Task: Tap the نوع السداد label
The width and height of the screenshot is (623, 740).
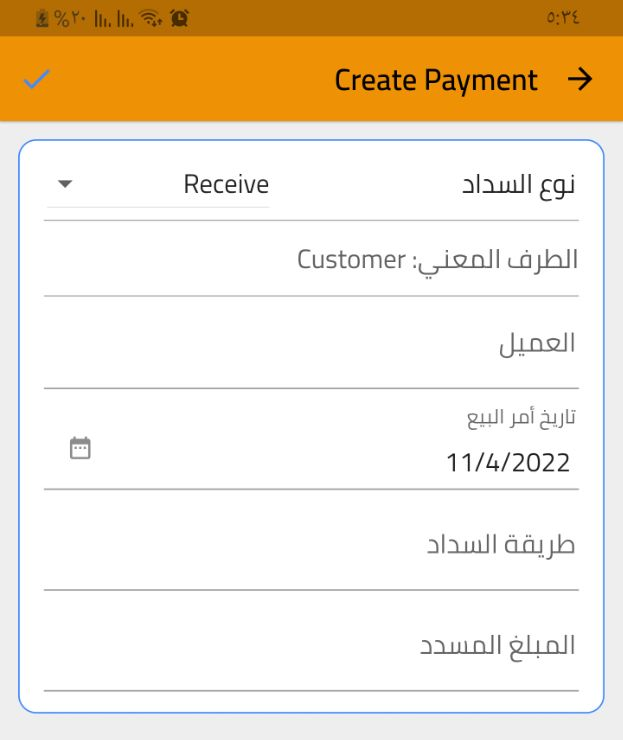Action: pyautogui.click(x=518, y=186)
